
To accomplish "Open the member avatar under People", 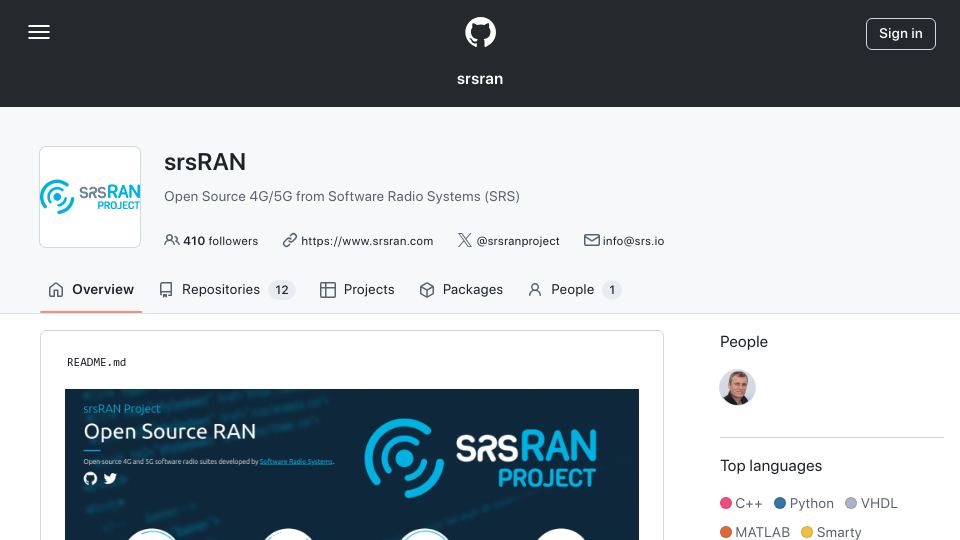I will 737,388.
